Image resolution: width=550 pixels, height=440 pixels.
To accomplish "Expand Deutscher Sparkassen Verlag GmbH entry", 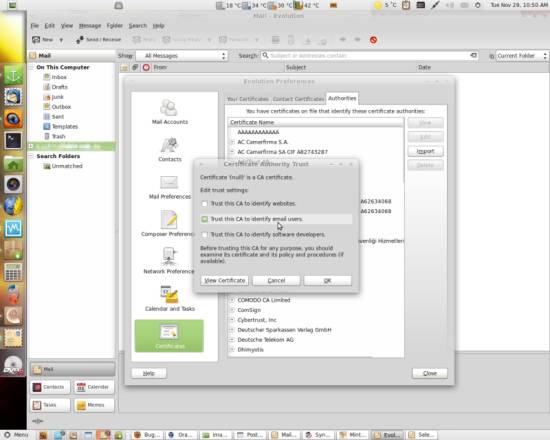I will [232, 330].
